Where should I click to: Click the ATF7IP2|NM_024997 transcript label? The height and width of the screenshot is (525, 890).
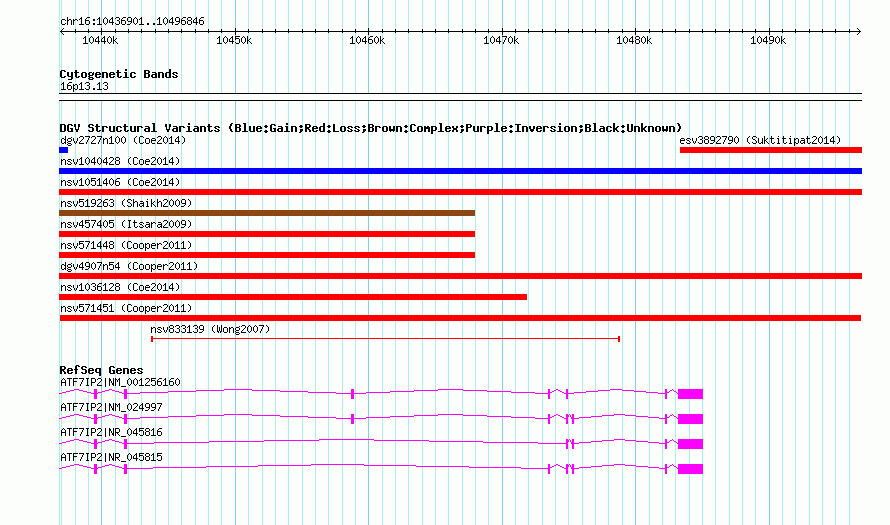[111, 408]
